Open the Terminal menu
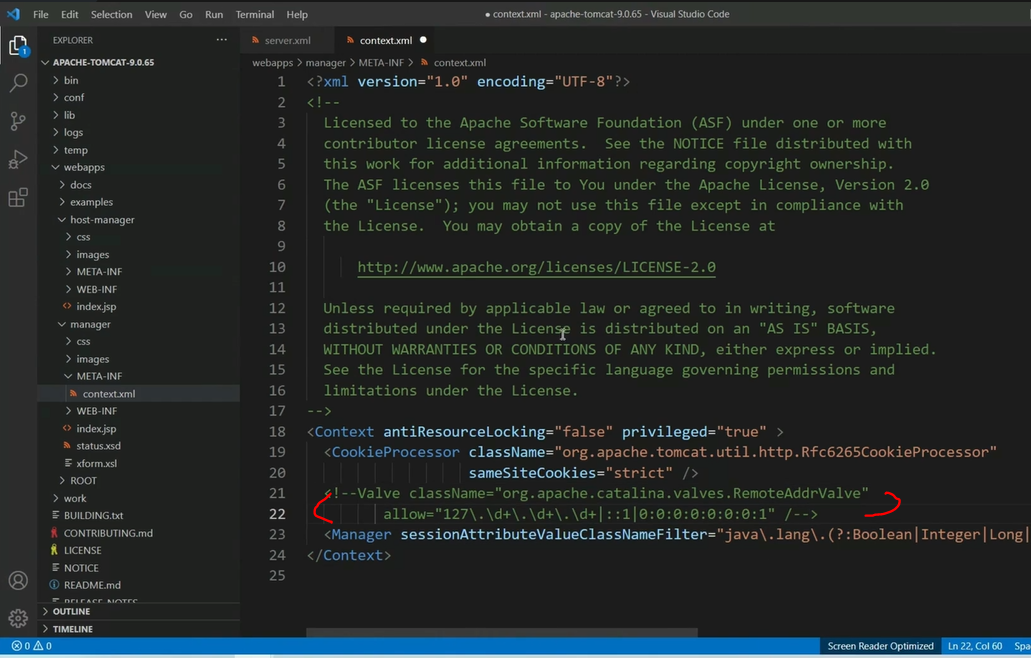Image resolution: width=1031 pixels, height=658 pixels. (x=254, y=14)
